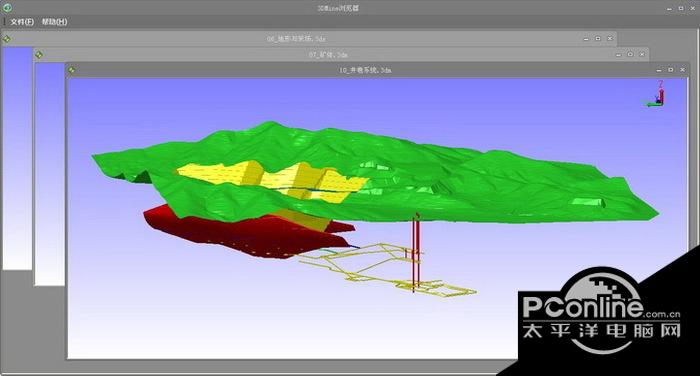
Task: Close the main 3DMine application window
Action: (692, 8)
